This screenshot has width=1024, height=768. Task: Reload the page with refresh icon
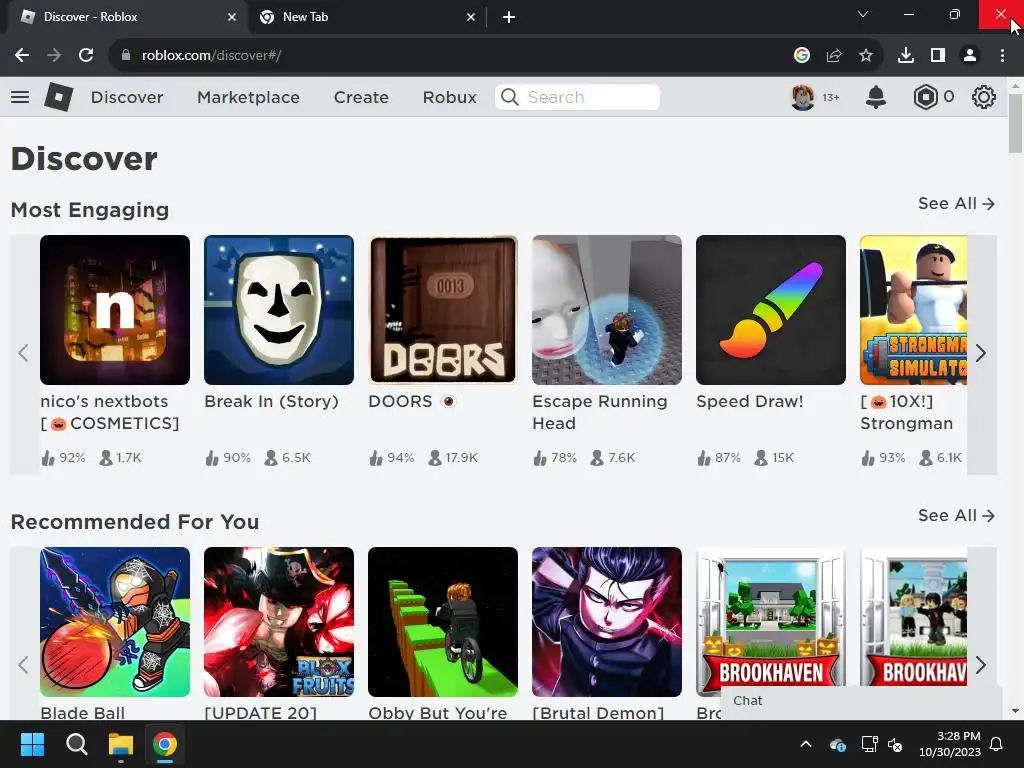point(86,56)
